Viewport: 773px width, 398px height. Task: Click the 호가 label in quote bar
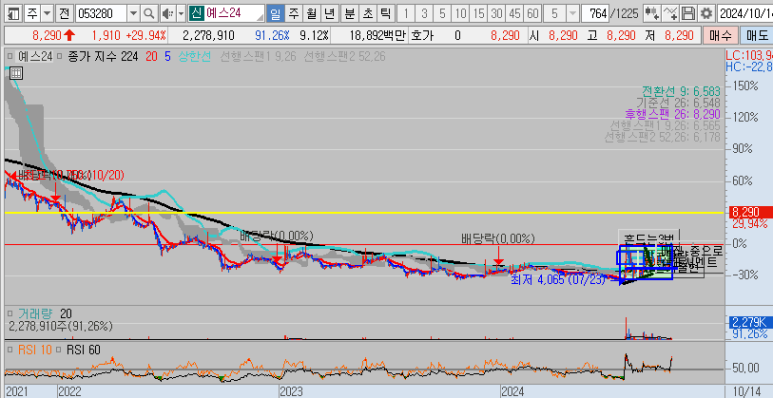(422, 36)
